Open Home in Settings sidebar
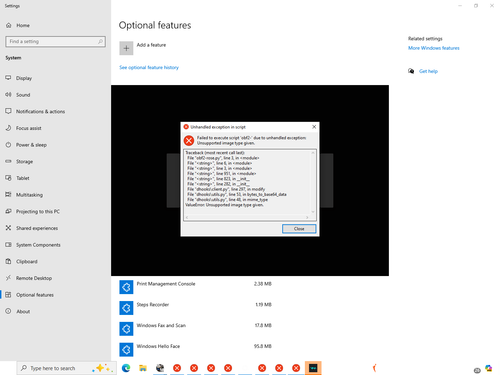 tap(23, 25)
